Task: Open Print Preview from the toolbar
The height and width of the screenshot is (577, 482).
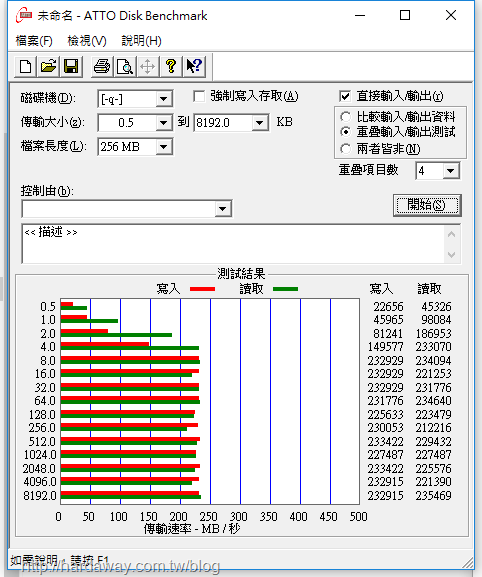Action: tap(125, 67)
